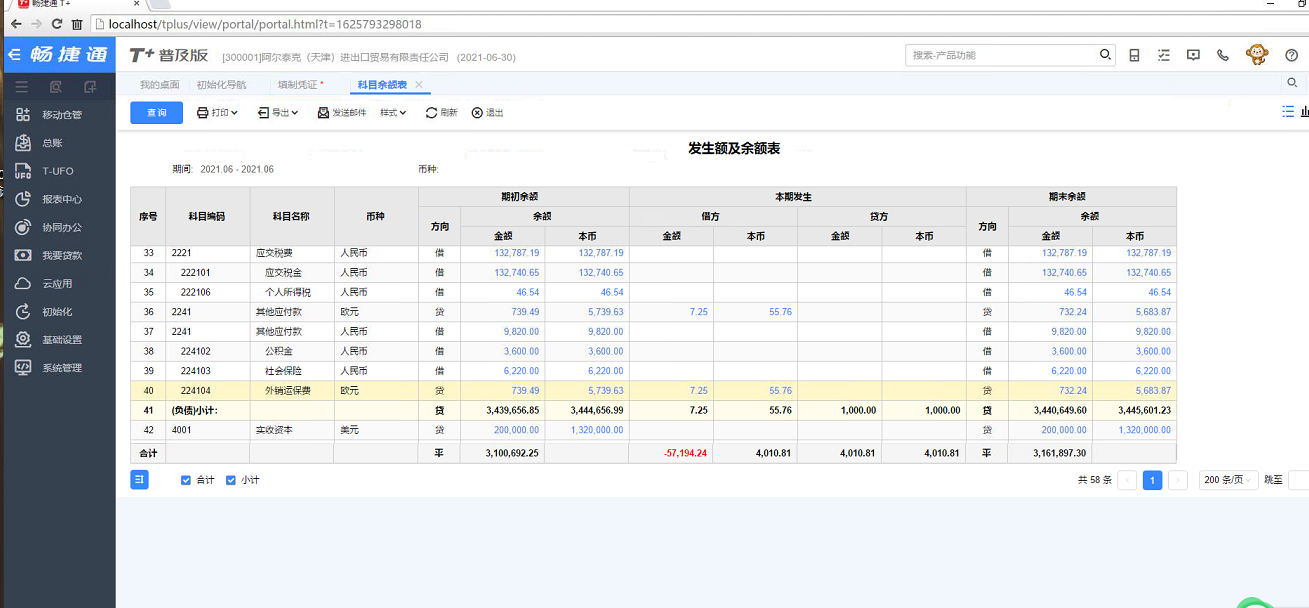Screen dimensions: 1309x608
Task: Click 科目名称 column header
Action: coord(292,216)
